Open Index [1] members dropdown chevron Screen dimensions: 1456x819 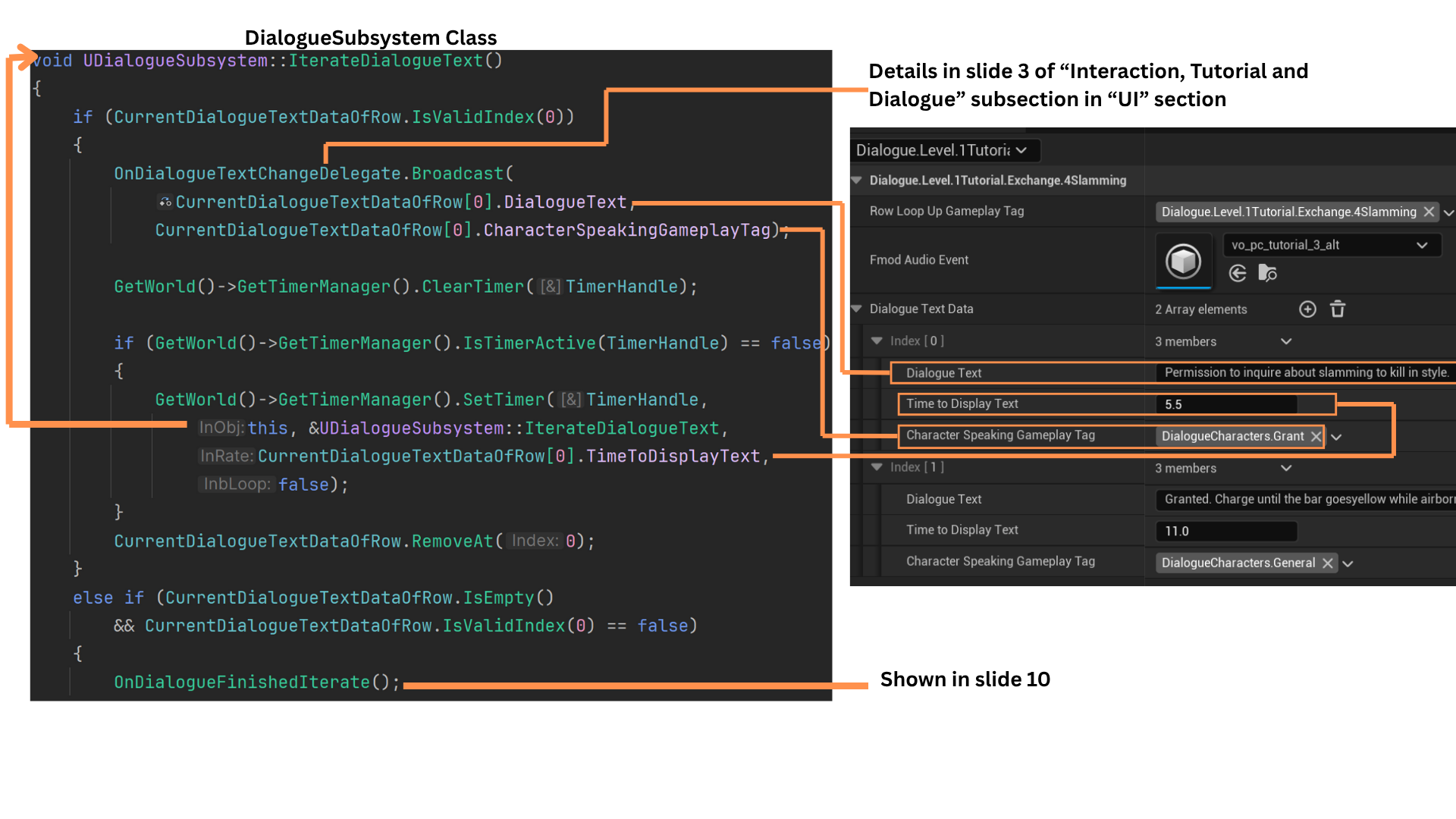tap(1286, 468)
